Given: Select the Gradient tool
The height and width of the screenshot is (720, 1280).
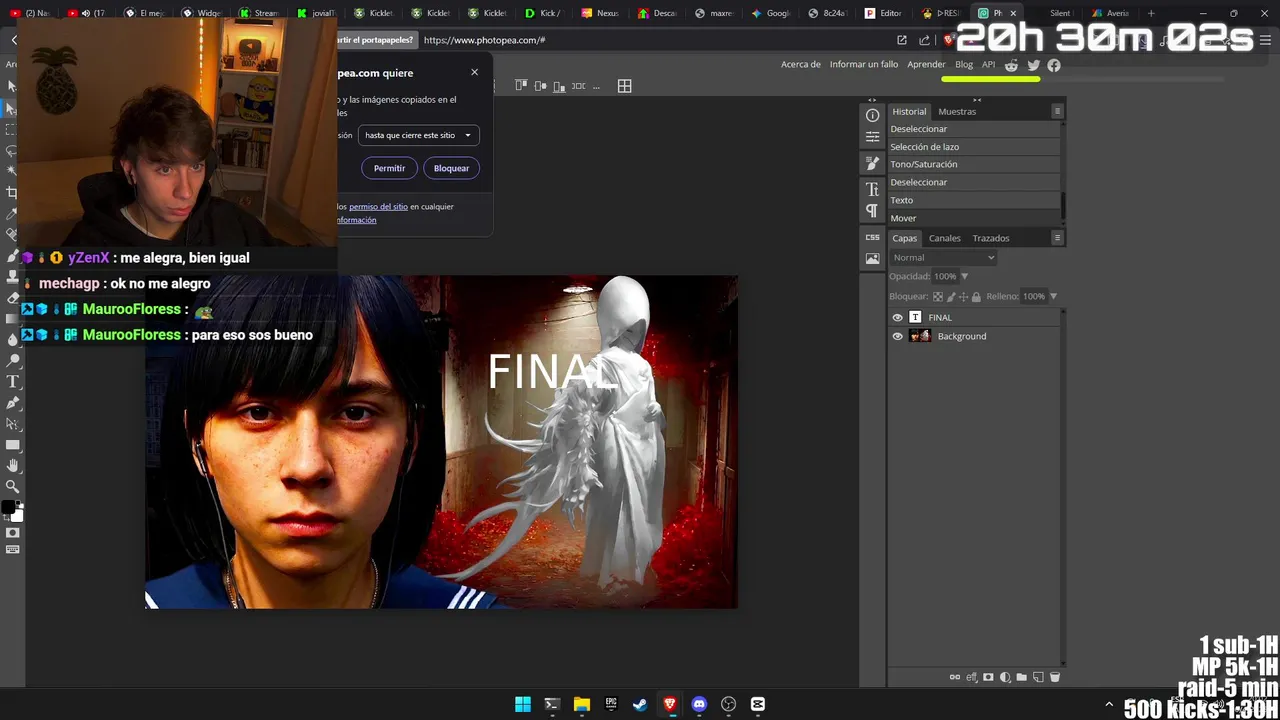Looking at the screenshot, I should tap(13, 319).
